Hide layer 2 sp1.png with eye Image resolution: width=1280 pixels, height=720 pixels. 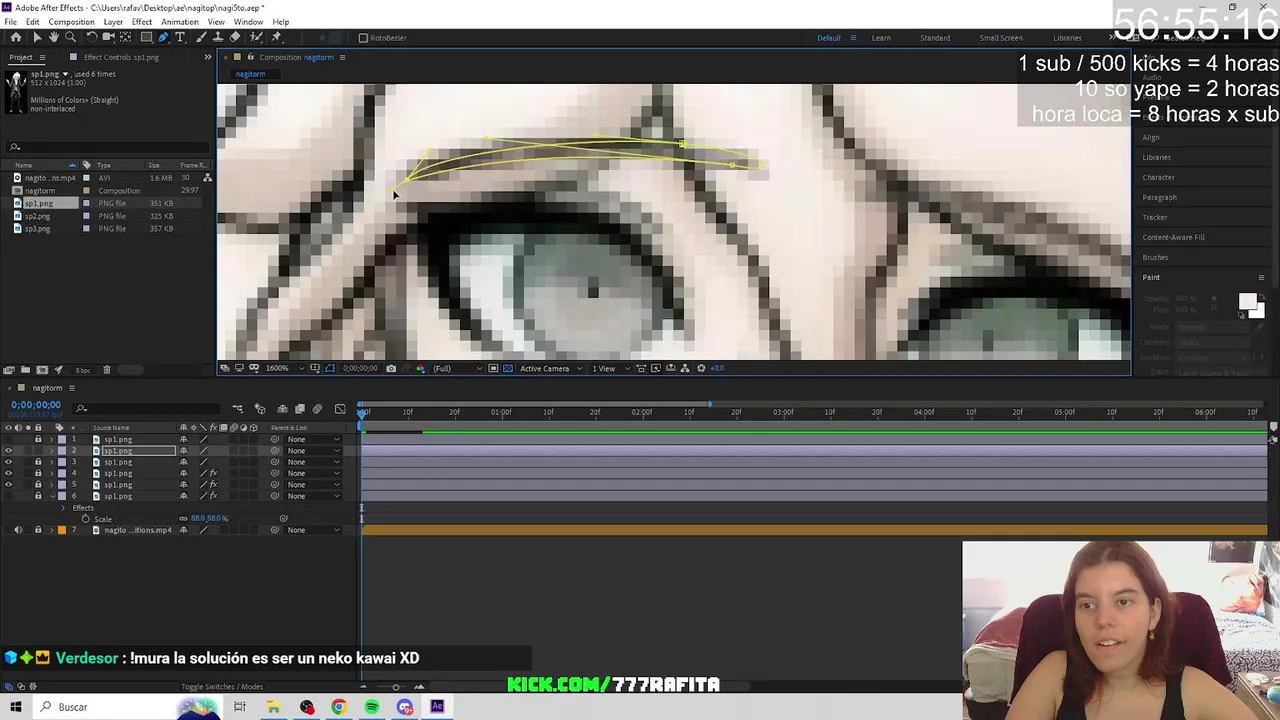coord(9,451)
